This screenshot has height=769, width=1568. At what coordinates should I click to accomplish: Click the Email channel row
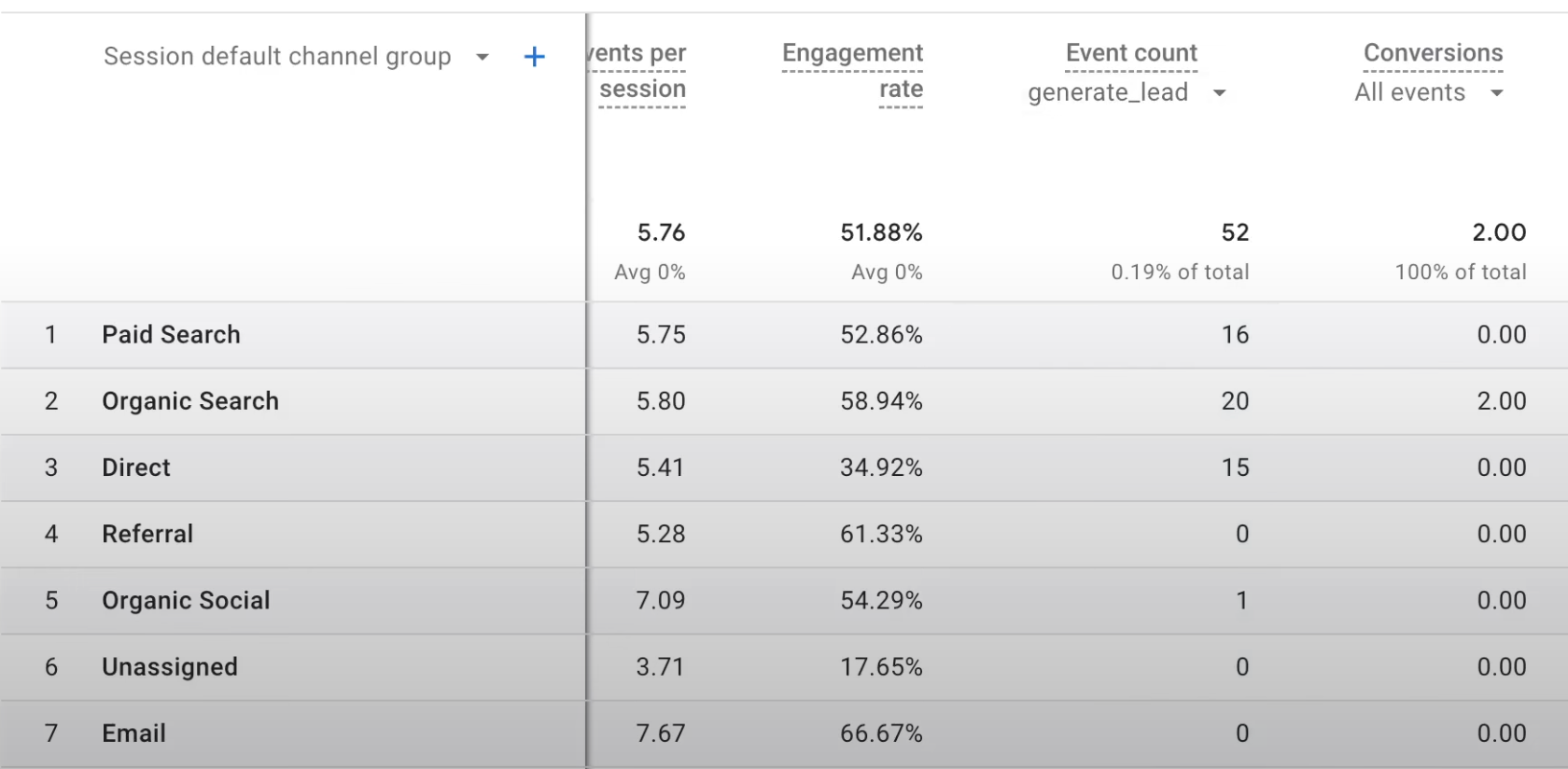[133, 734]
